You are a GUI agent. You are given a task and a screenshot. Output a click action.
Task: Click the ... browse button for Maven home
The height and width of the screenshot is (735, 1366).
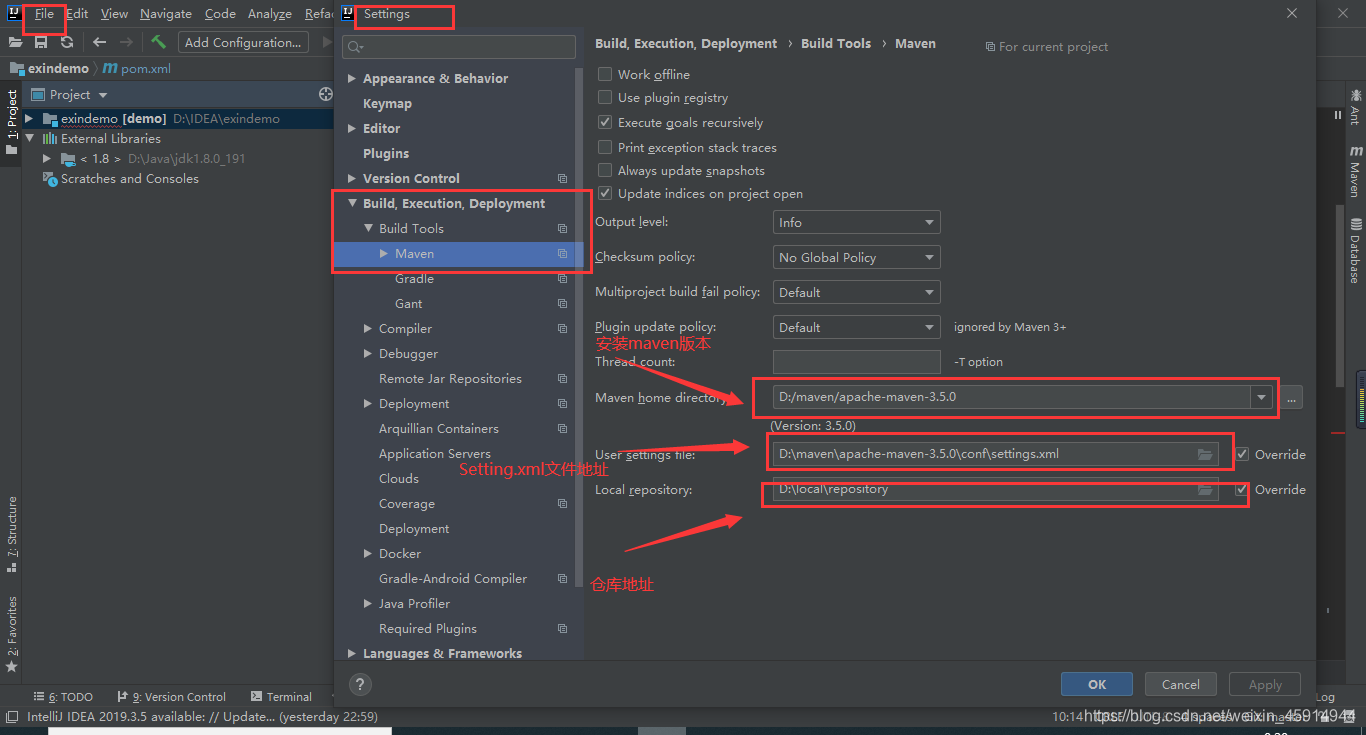pos(1292,397)
